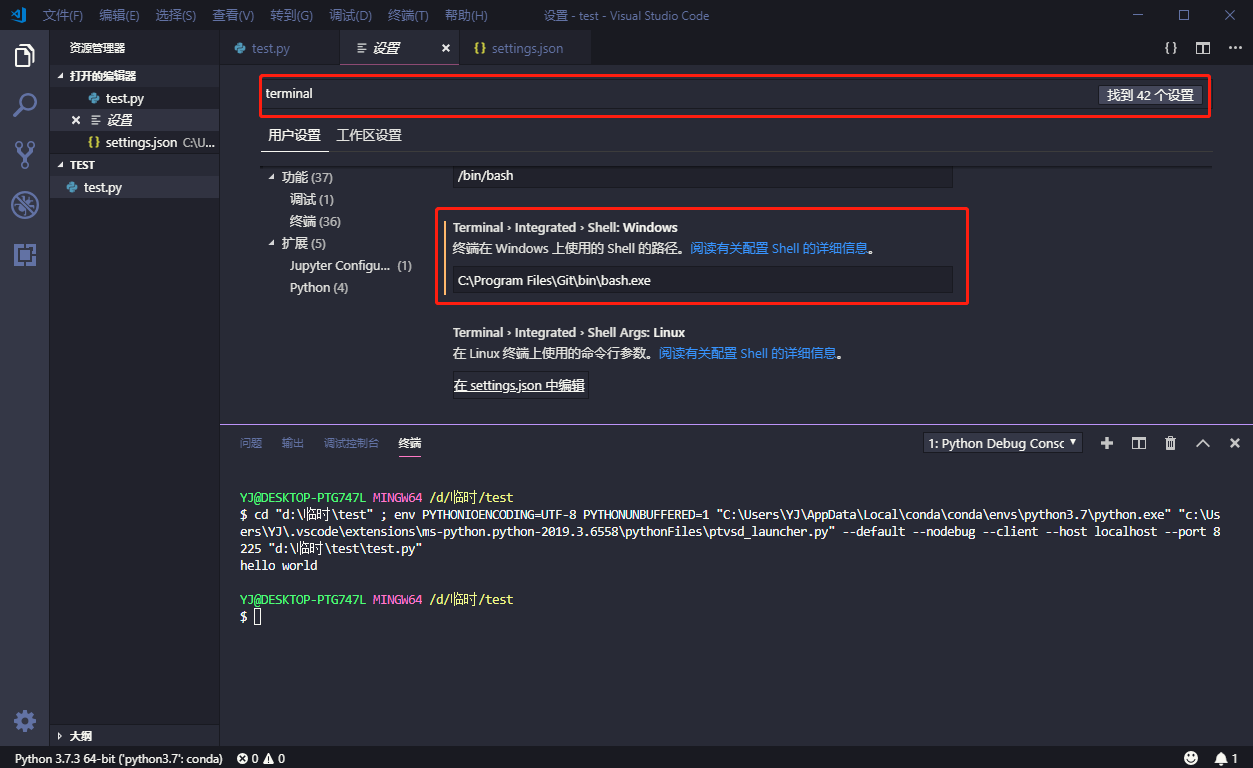Close the terminal panel
Viewport: 1253px width, 768px height.
click(x=1235, y=443)
